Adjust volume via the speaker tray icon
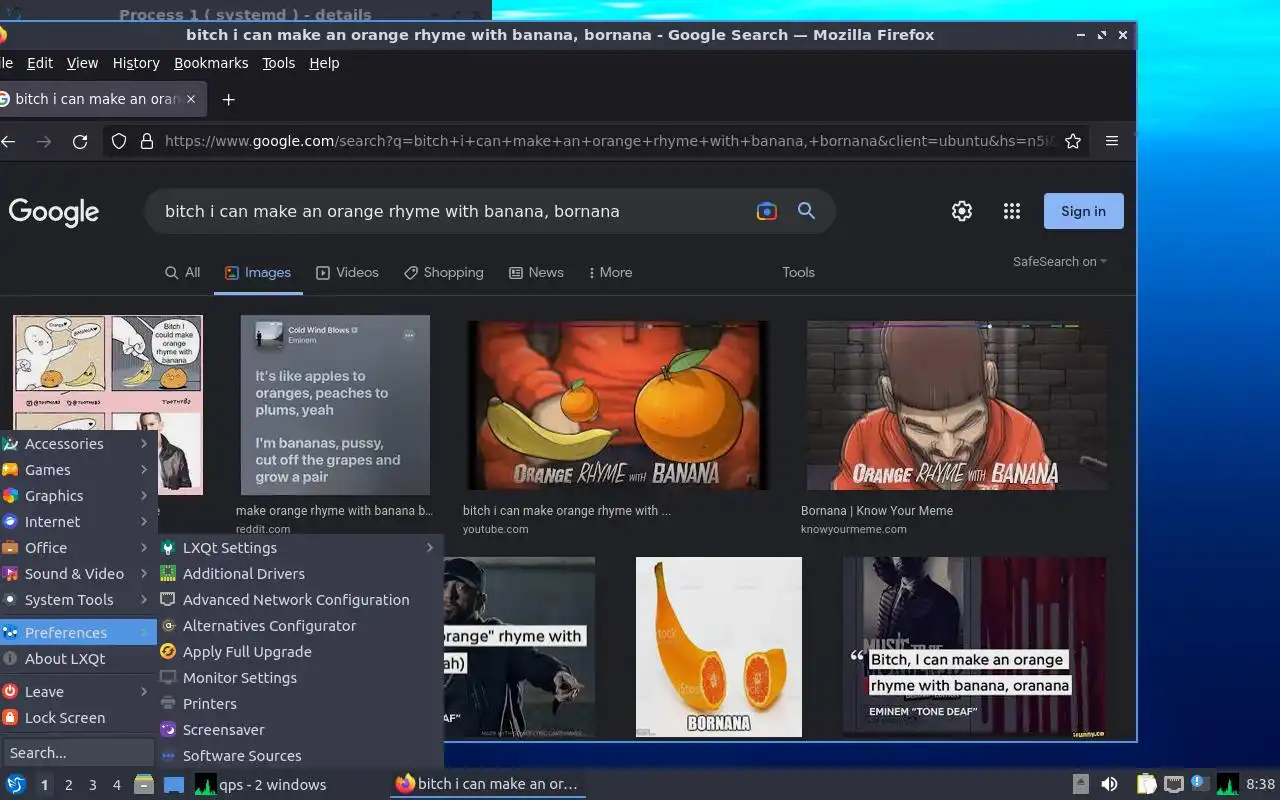The height and width of the screenshot is (800, 1280). click(x=1109, y=784)
